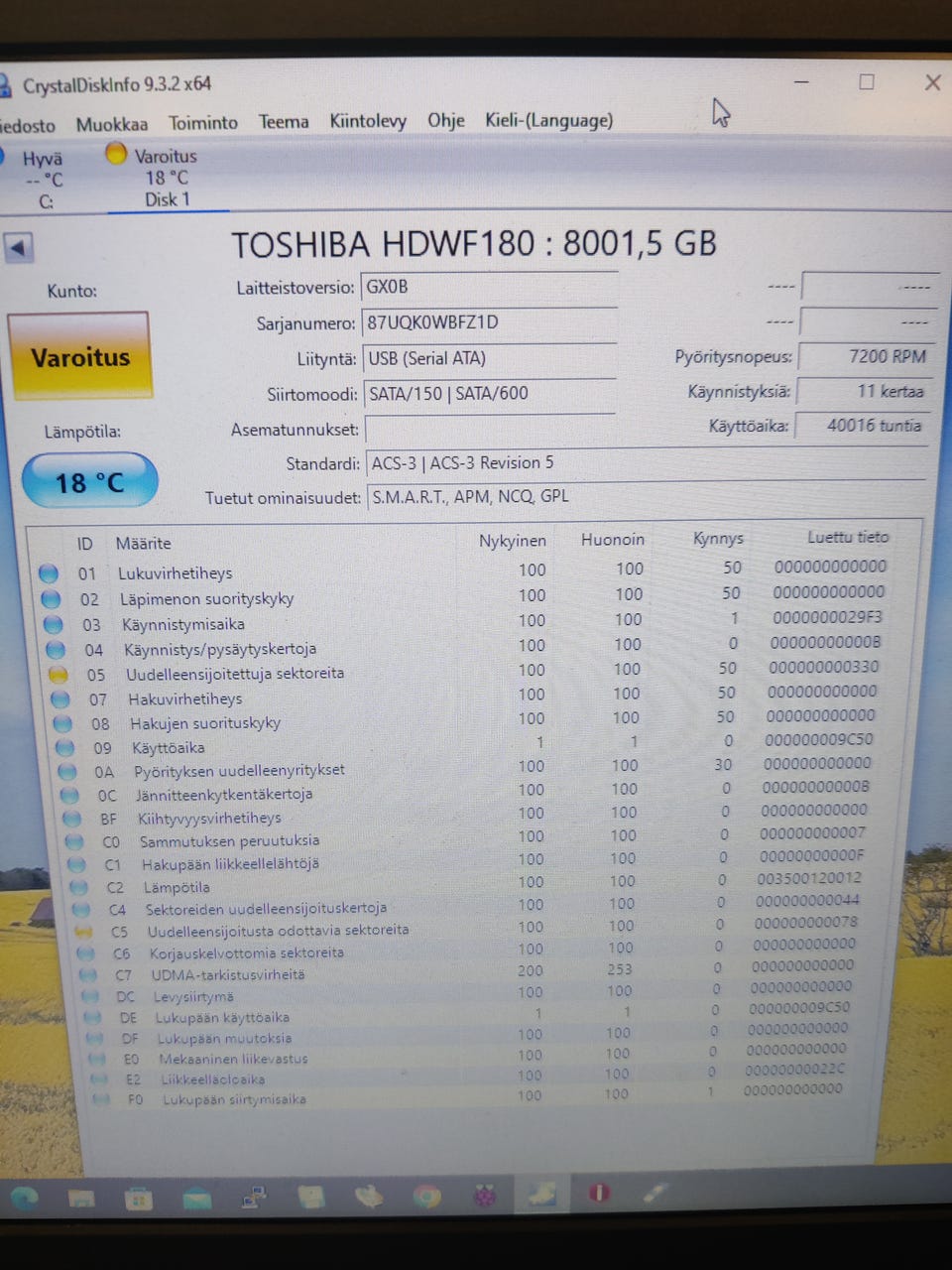The image size is (952, 1270).
Task: Click the Nykyinen column header
Action: [512, 541]
